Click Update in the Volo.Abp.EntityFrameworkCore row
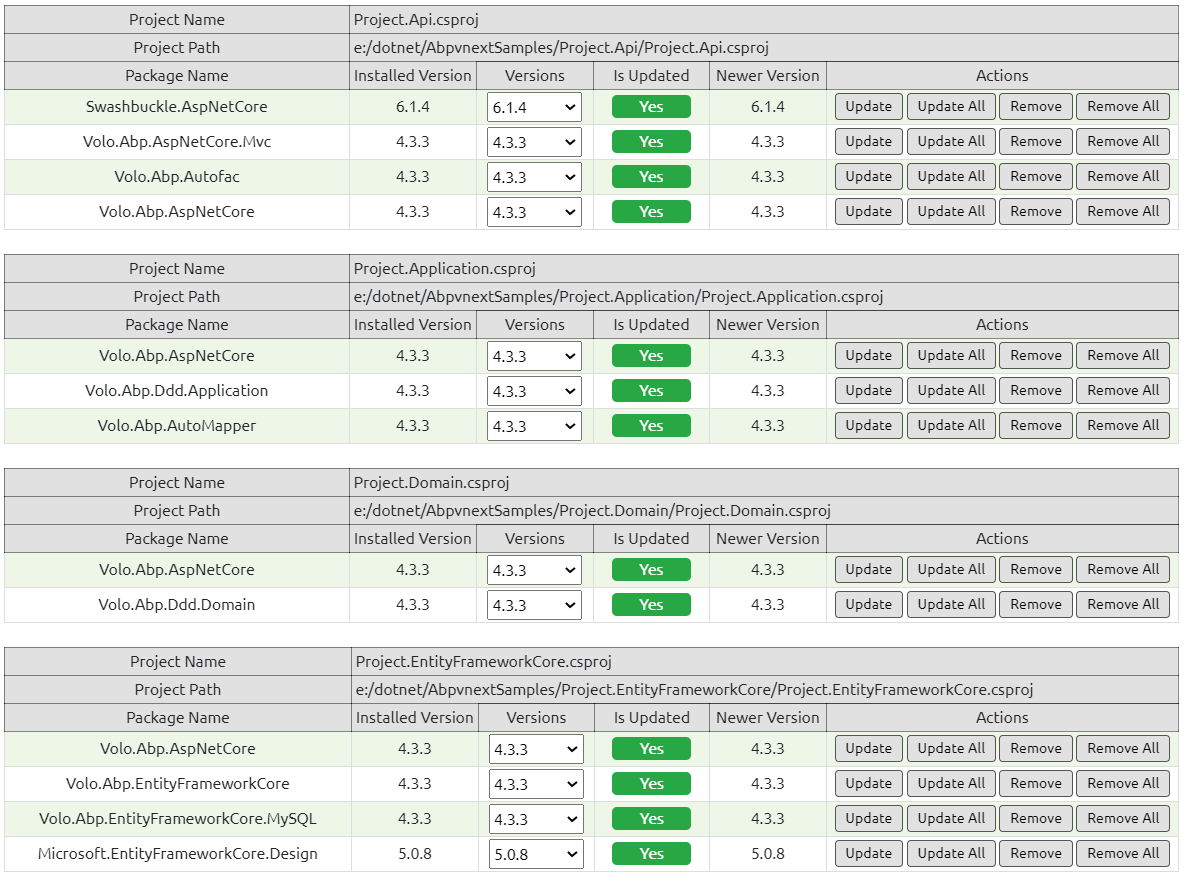Viewport: 1187px width, 877px height. coord(868,783)
